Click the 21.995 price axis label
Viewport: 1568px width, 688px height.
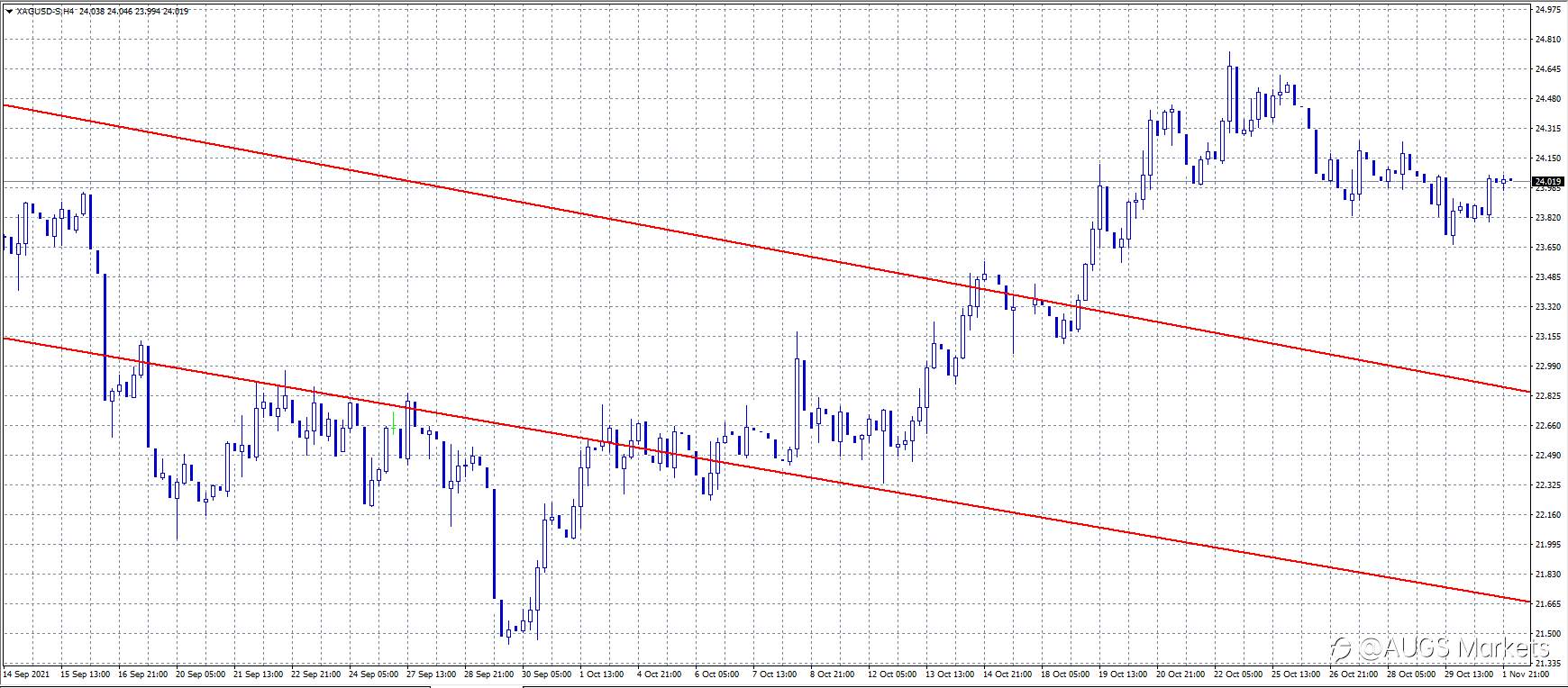pos(1548,545)
